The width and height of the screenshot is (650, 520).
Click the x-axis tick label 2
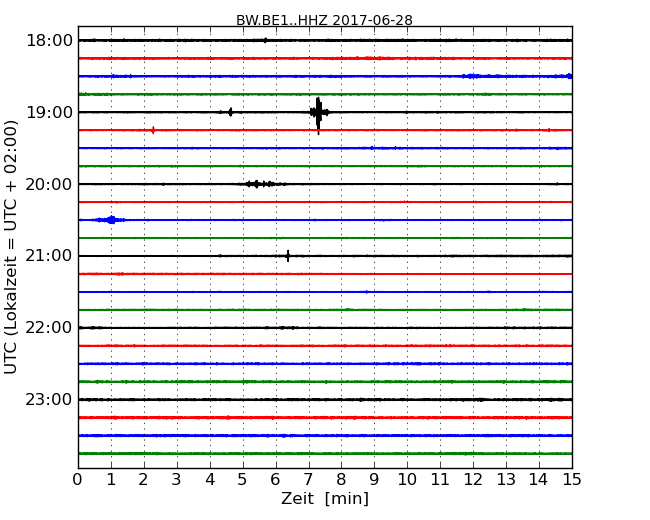click(144, 479)
